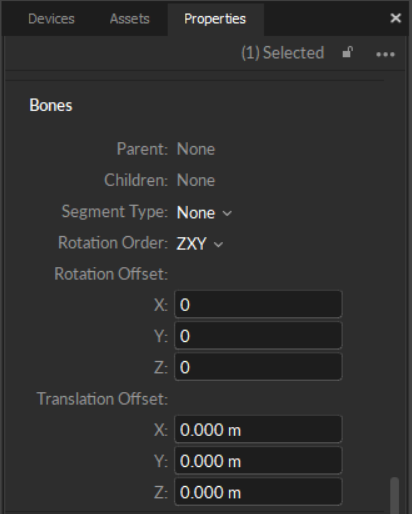Screen dimensions: 412x514
Task: Switch to the Devices tab
Action: 51,19
